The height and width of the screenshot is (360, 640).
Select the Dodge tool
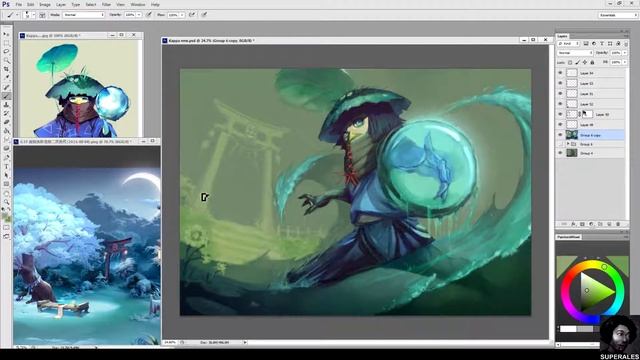tap(6, 149)
